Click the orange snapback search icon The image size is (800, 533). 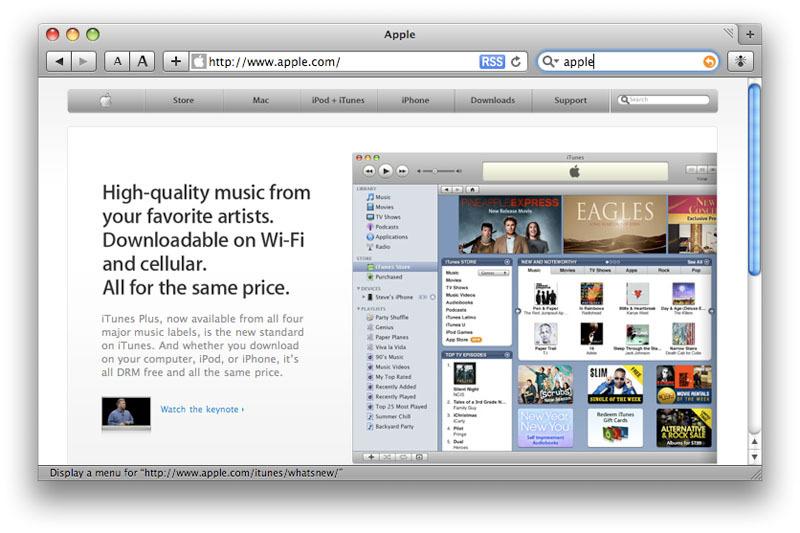[709, 62]
